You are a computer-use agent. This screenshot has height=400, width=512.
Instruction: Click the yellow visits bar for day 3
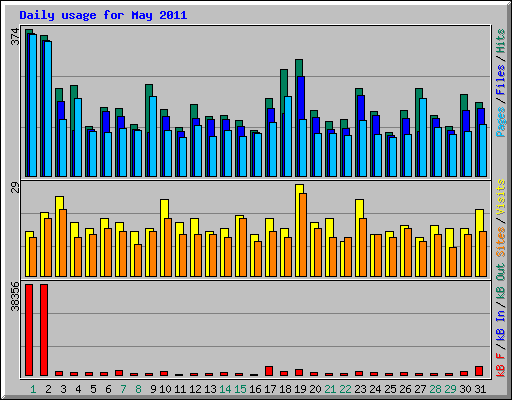pyautogui.click(x=57, y=236)
